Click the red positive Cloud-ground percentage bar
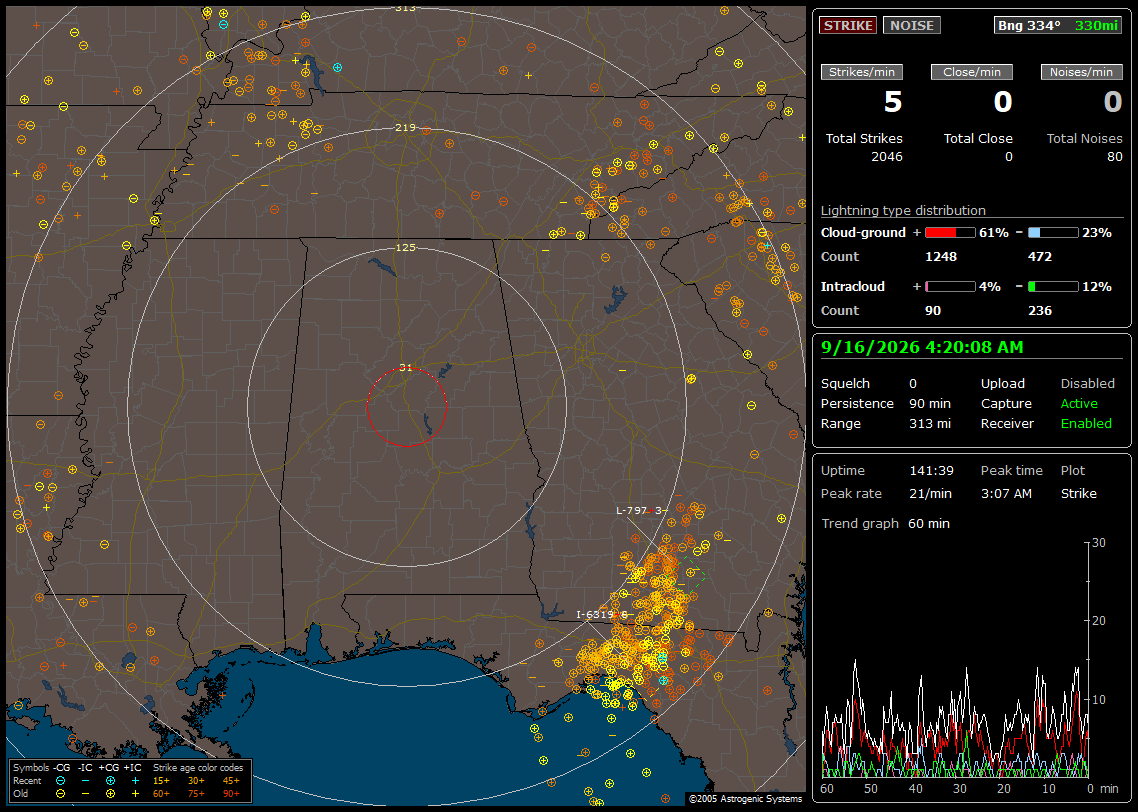Screen dimensions: 1138x812 pyautogui.click(x=950, y=233)
